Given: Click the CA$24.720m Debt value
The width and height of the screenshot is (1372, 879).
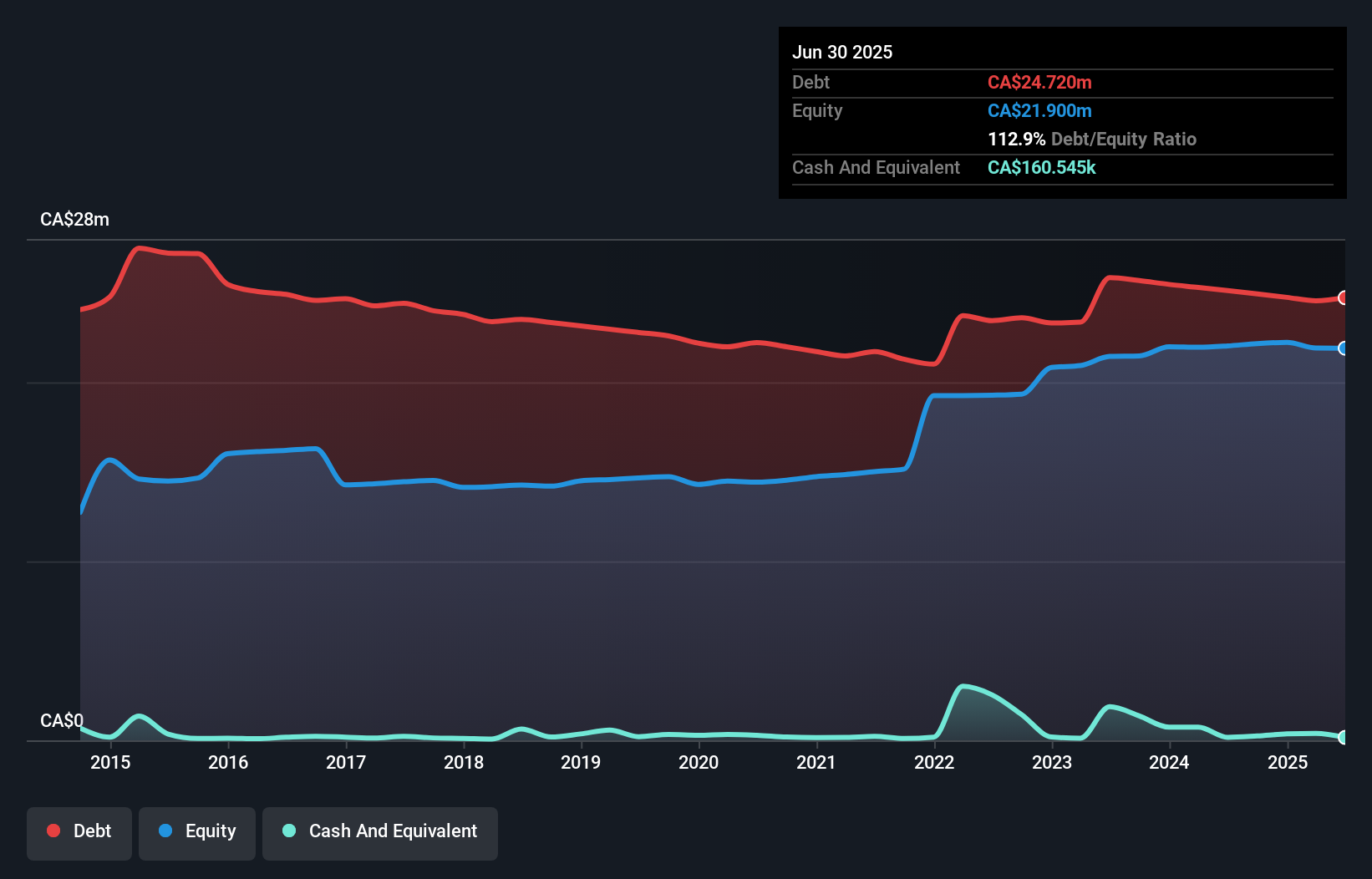Looking at the screenshot, I should tap(1039, 82).
